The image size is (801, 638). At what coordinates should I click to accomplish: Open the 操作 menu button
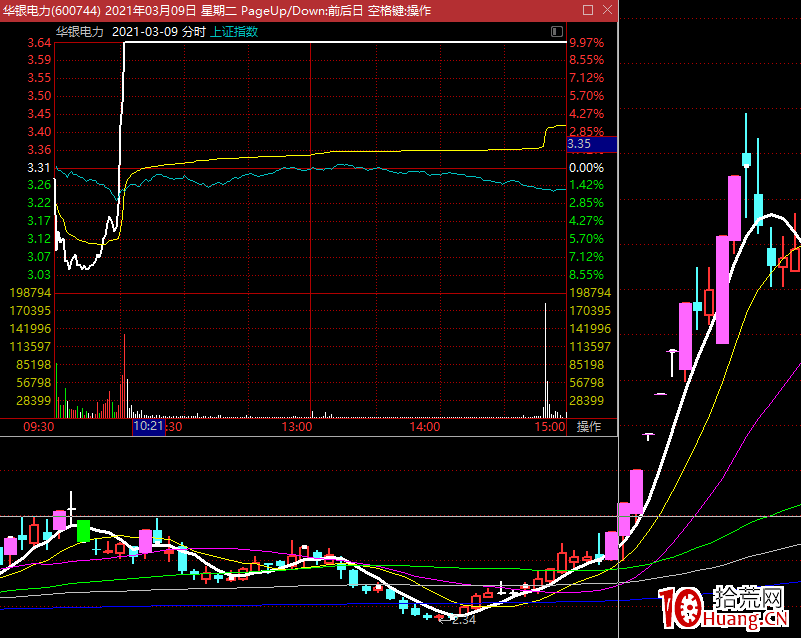590,427
